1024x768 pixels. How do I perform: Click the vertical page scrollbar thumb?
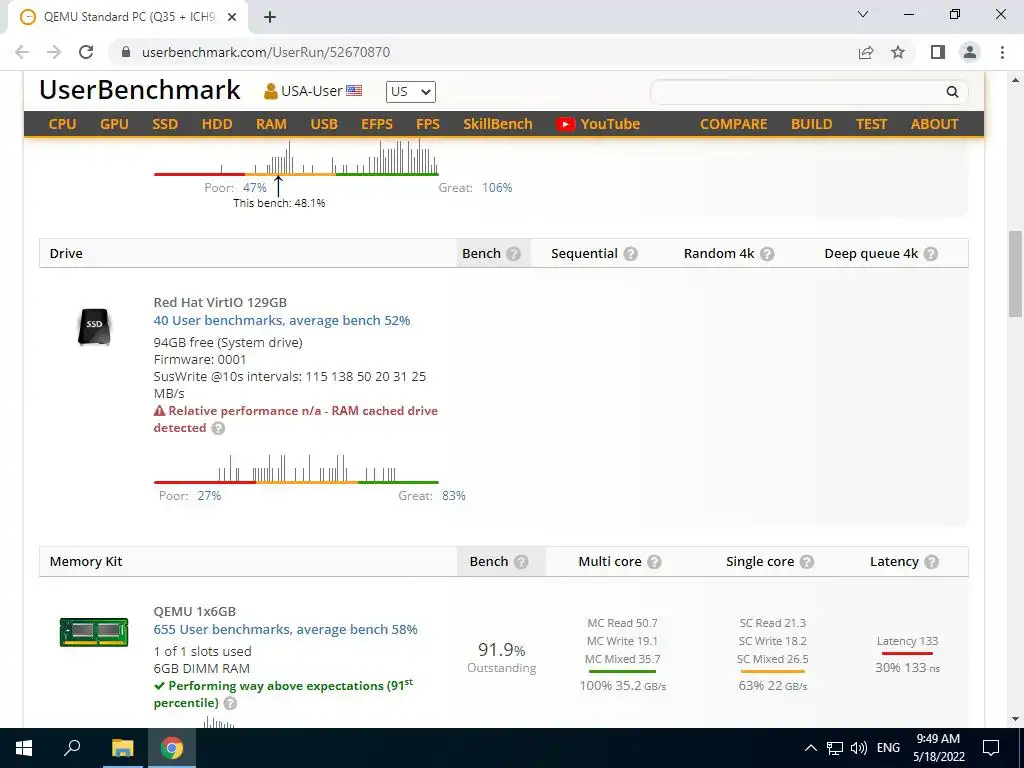[x=1014, y=272]
